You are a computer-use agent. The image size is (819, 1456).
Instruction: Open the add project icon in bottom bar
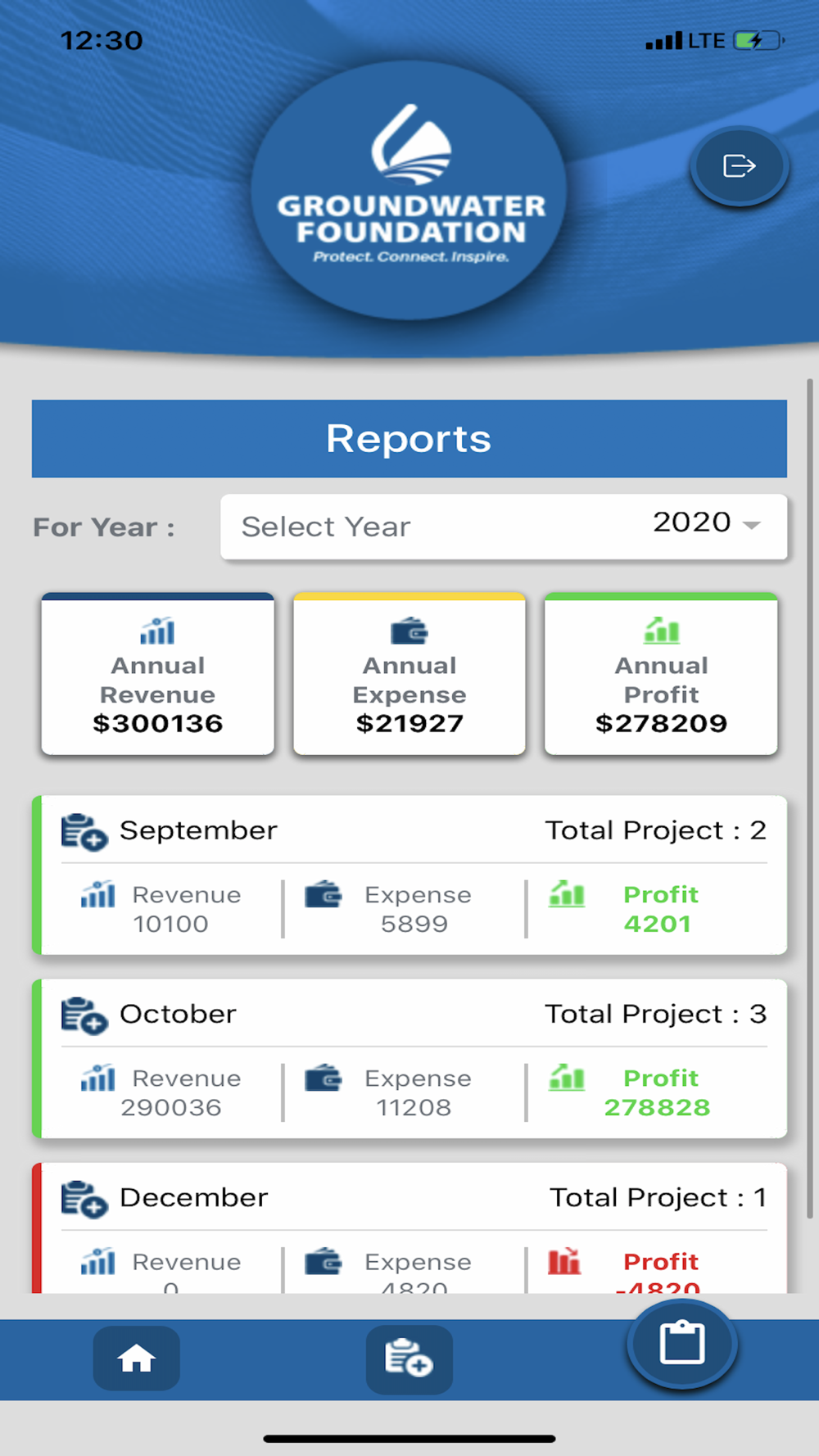tap(409, 1359)
